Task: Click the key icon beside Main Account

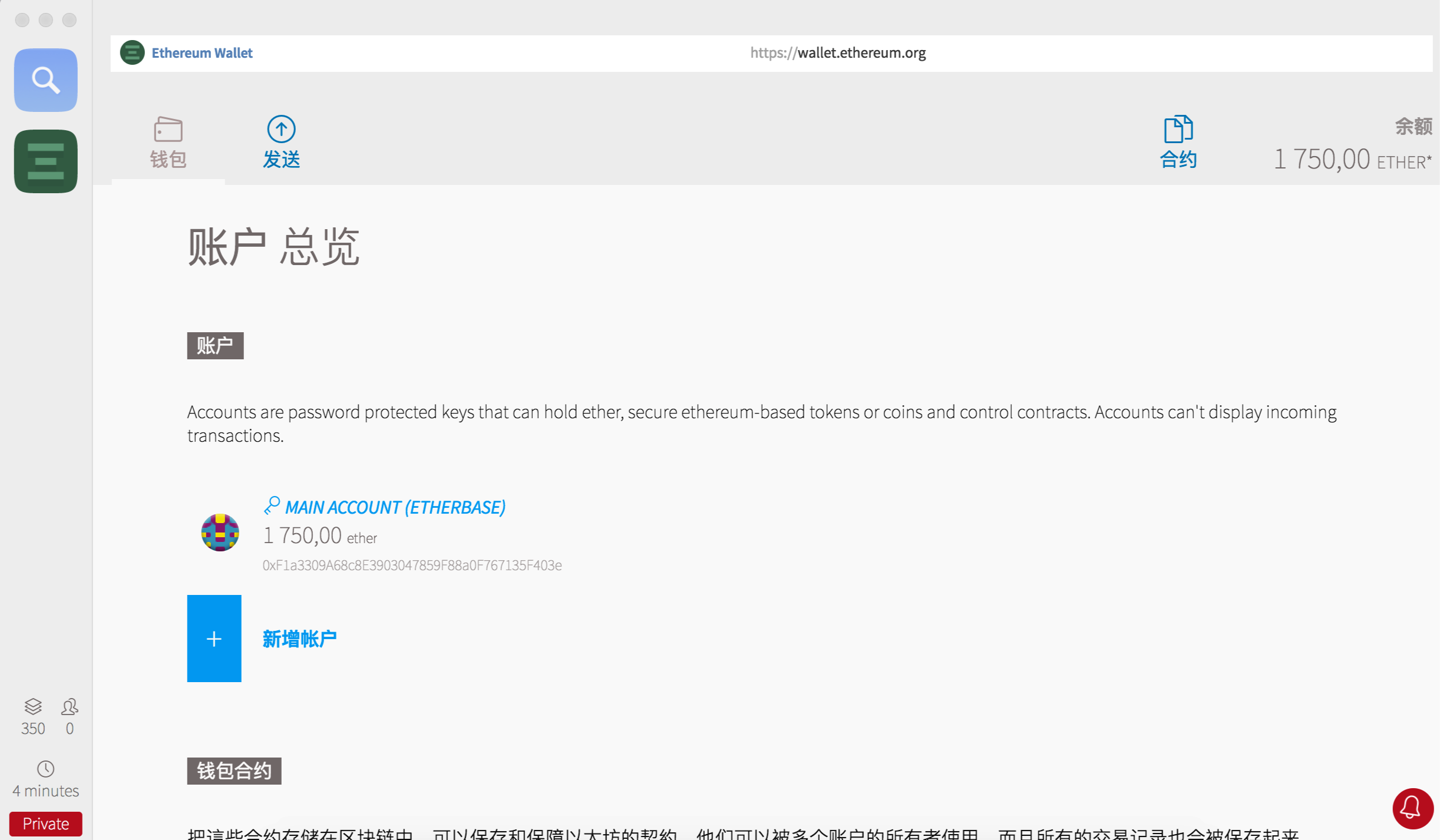Action: (x=272, y=505)
